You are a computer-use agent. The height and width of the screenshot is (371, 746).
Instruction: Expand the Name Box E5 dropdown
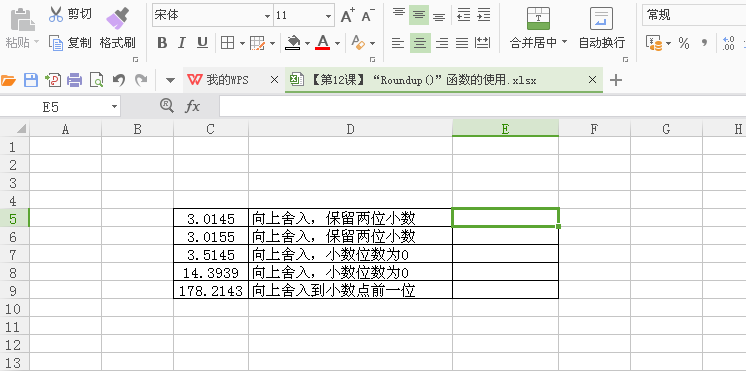pos(114,107)
